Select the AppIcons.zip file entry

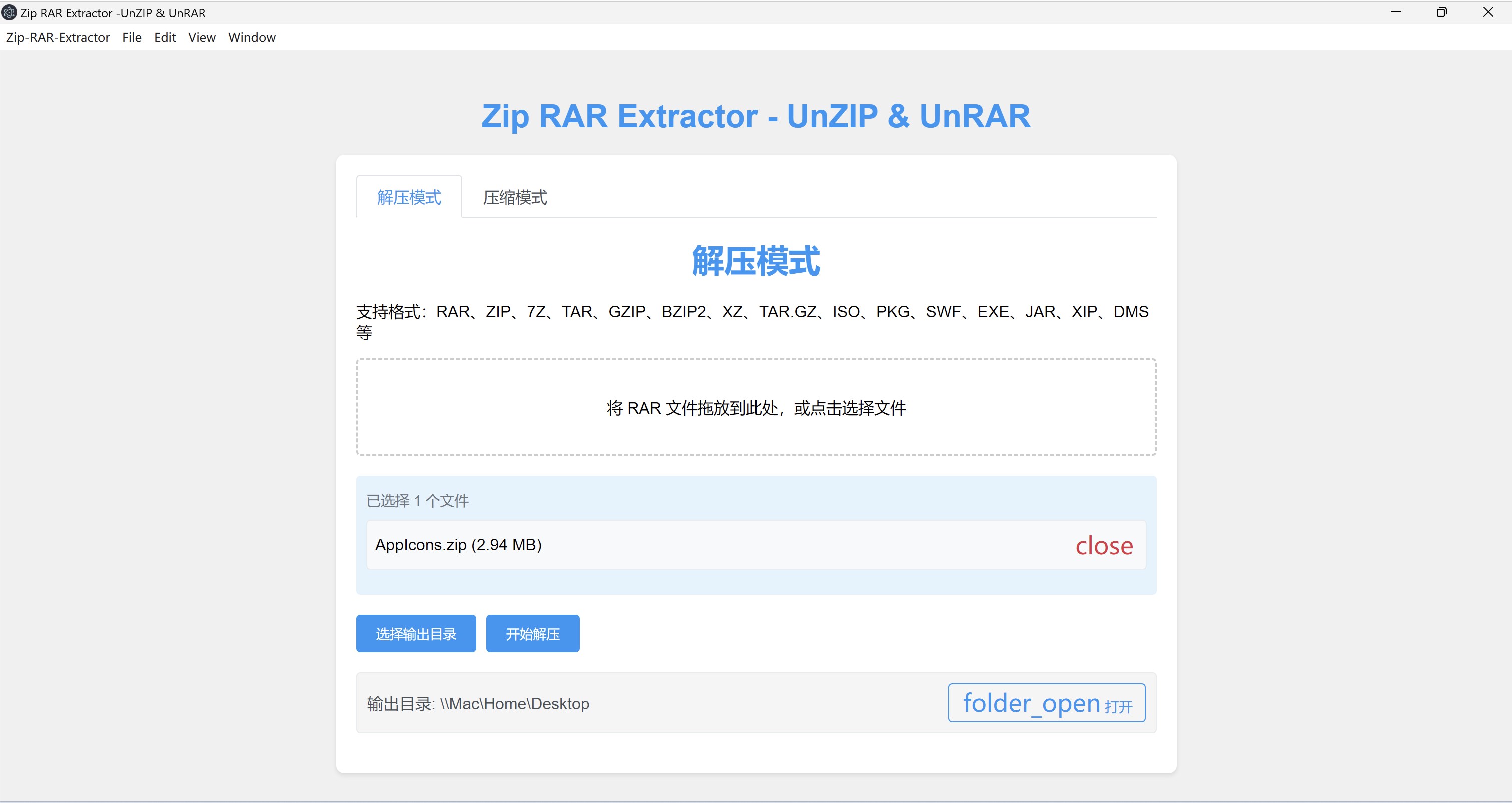(x=458, y=545)
